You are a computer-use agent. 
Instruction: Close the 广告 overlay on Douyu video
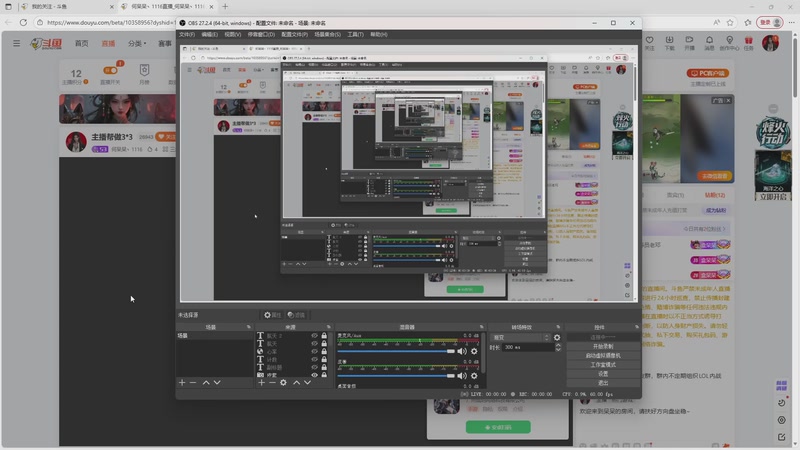tap(728, 101)
